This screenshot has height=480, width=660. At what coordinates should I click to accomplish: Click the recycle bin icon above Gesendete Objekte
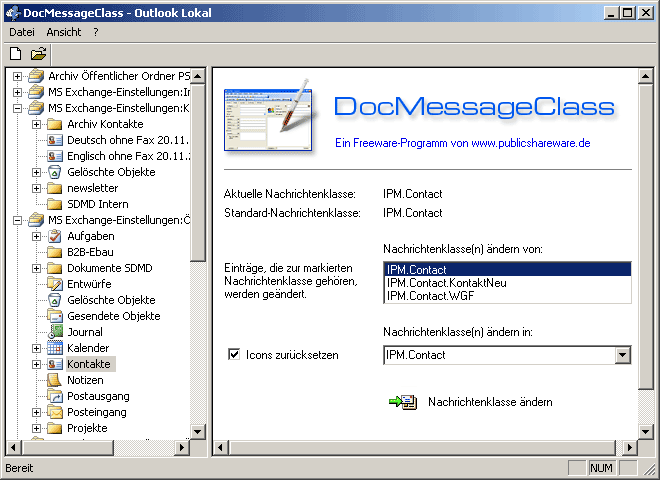tap(55, 300)
